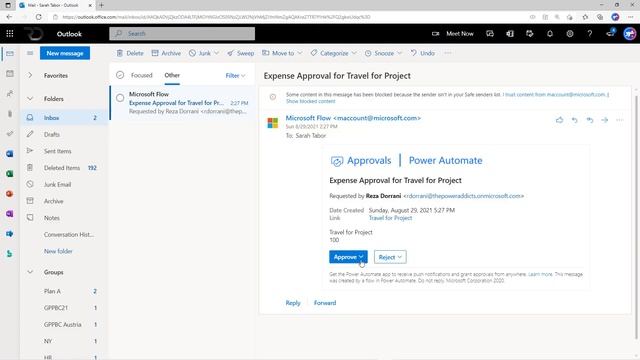Open Drafts folder
The image size is (640, 360).
click(64, 134)
